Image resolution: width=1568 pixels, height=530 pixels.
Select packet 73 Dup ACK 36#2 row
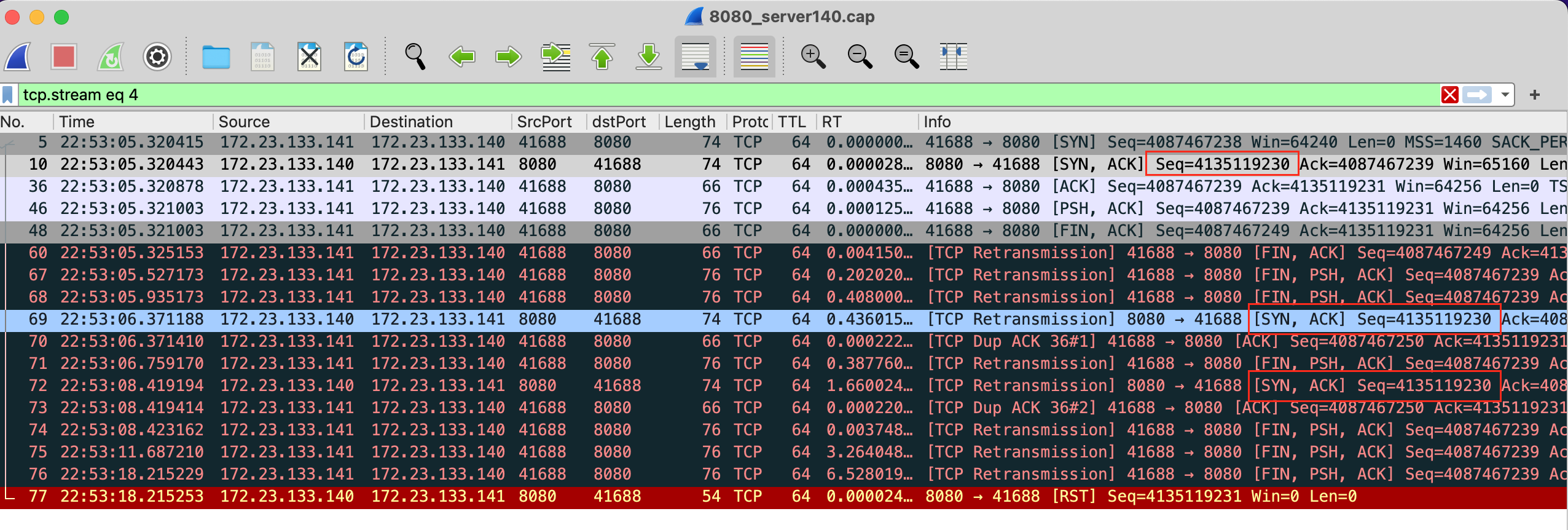click(x=783, y=408)
